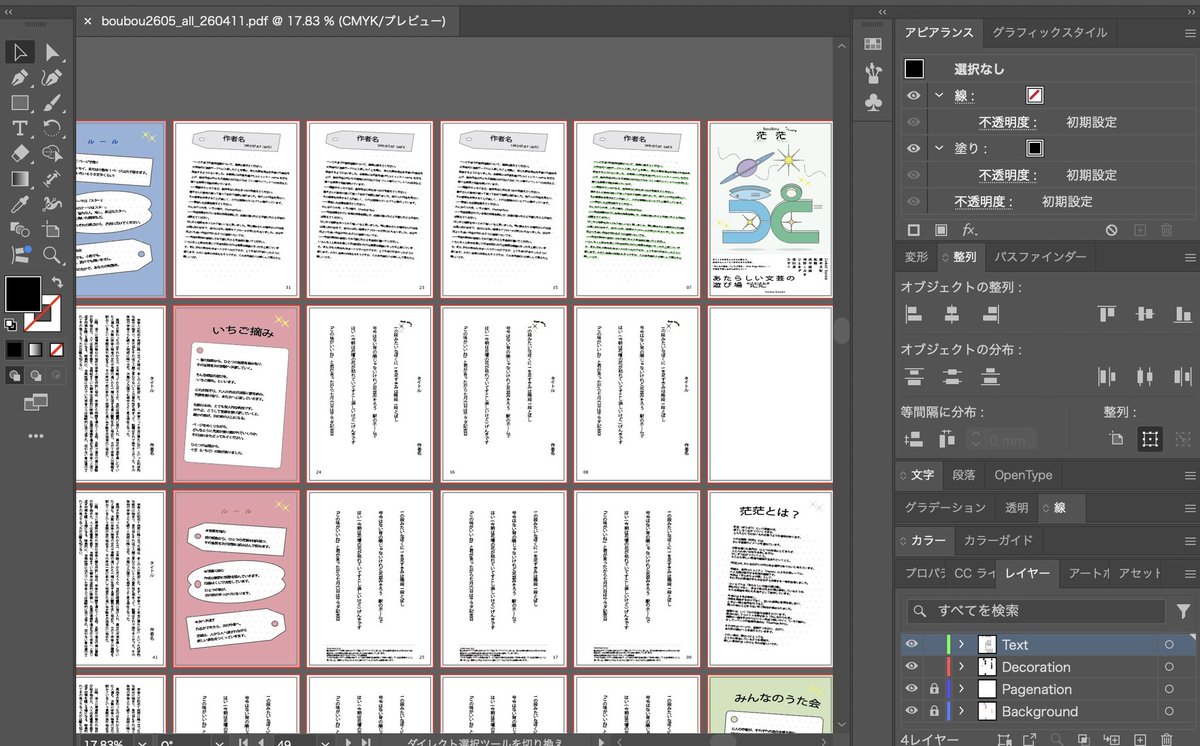This screenshot has width=1200, height=746.
Task: Expand the Background layer arrow
Action: pyautogui.click(x=961, y=711)
